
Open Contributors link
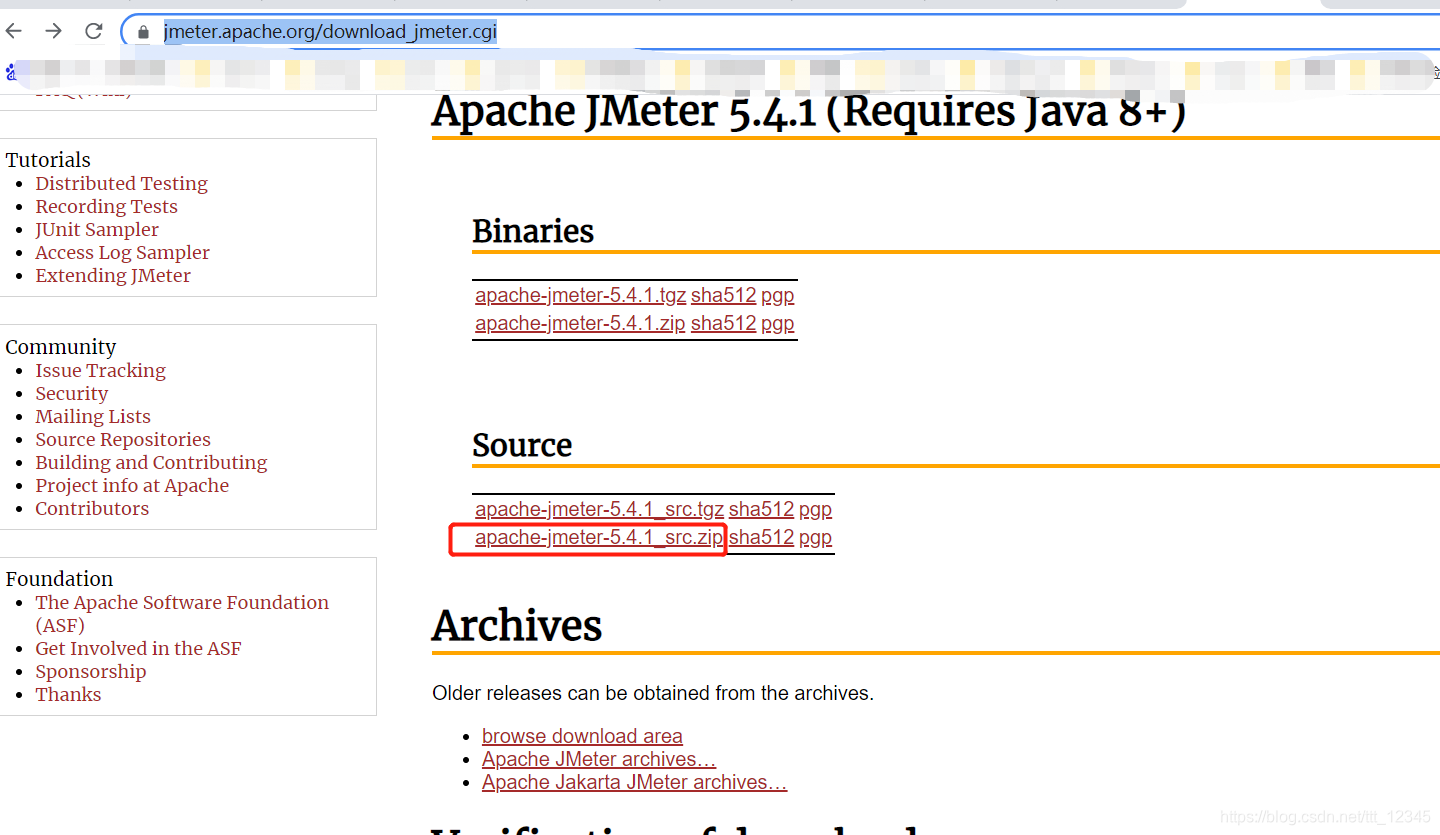[92, 508]
